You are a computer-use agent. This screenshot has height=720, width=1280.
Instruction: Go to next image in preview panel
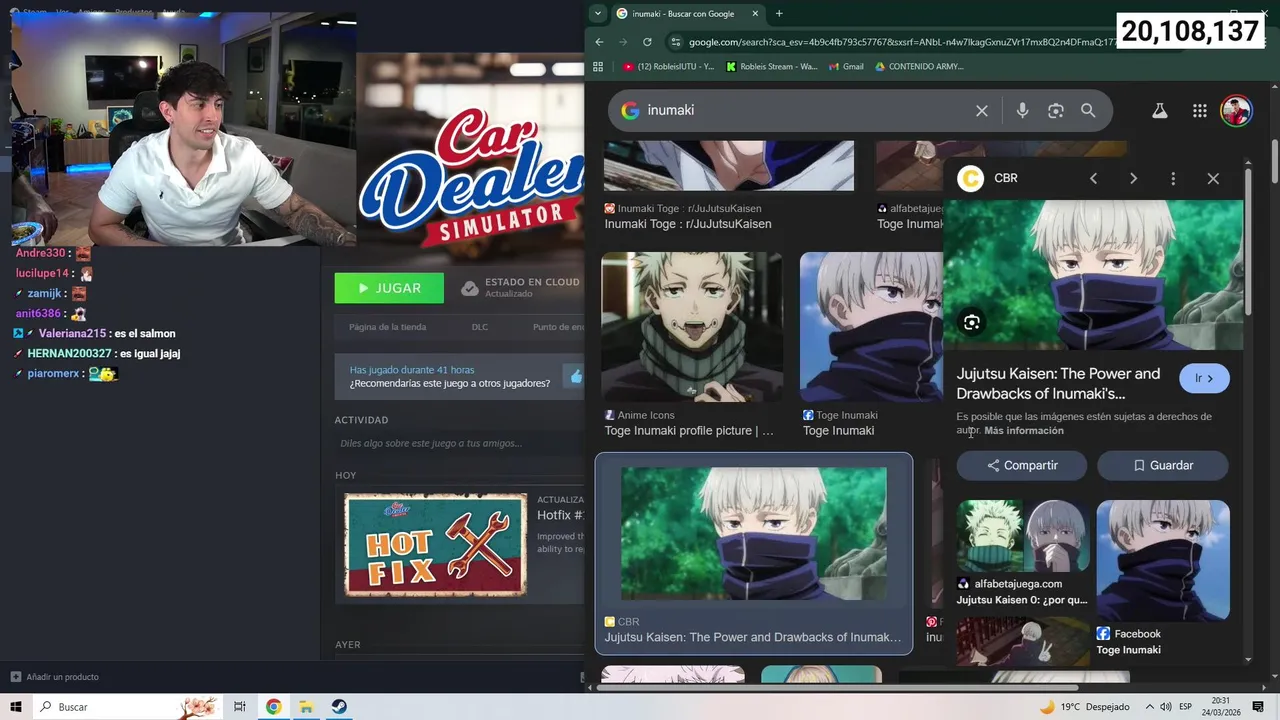coord(1133,178)
